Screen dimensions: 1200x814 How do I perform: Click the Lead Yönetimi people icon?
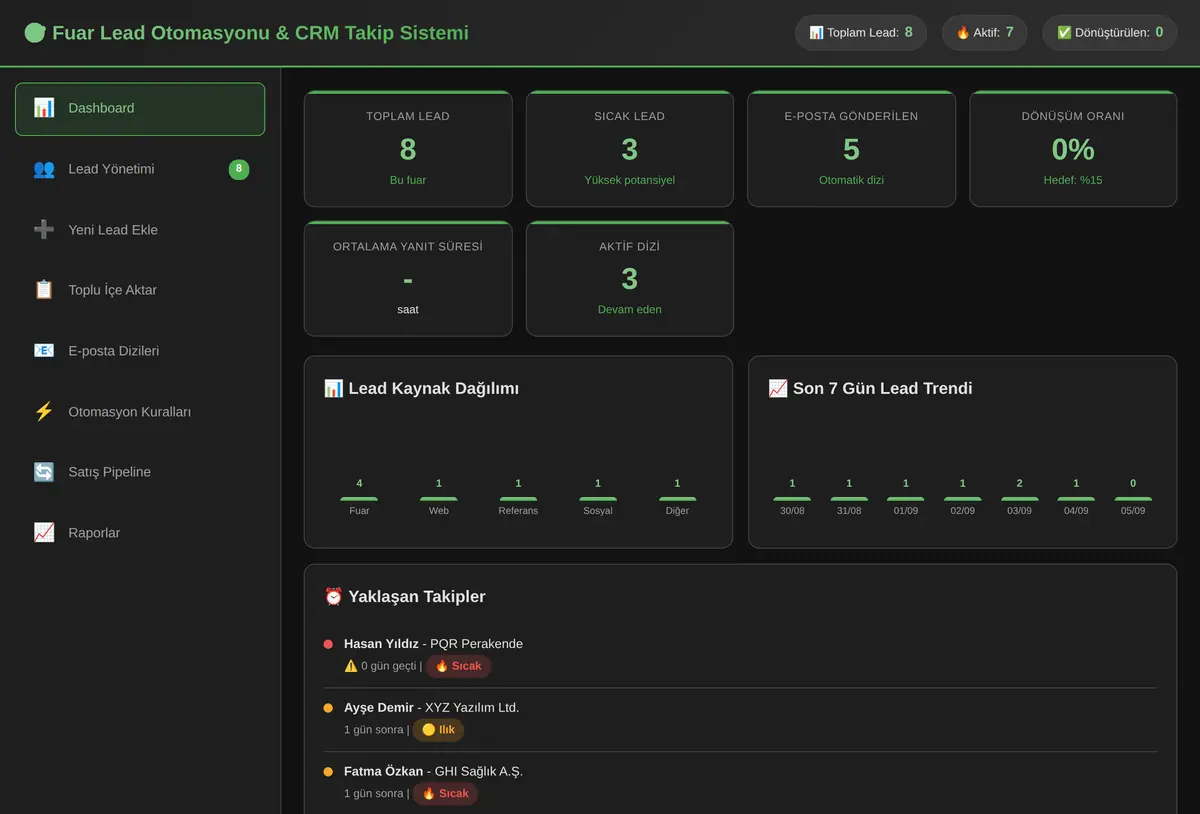(44, 169)
